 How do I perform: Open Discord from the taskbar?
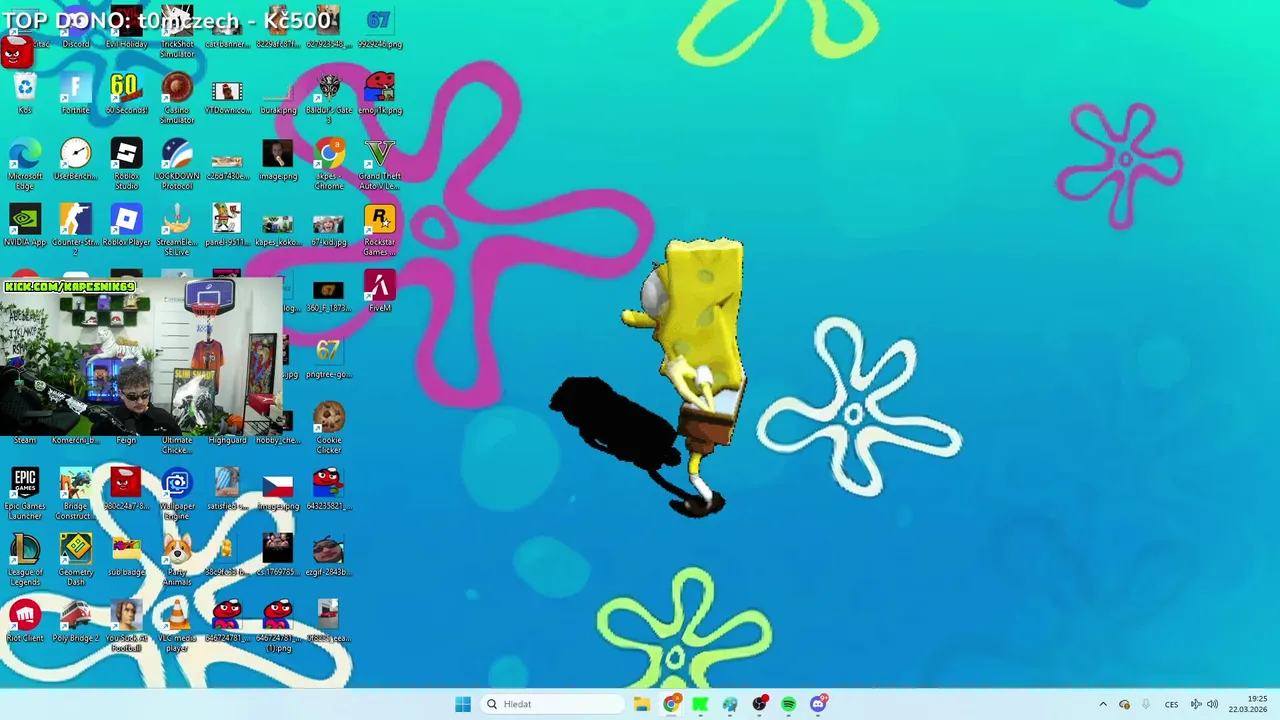coord(818,704)
